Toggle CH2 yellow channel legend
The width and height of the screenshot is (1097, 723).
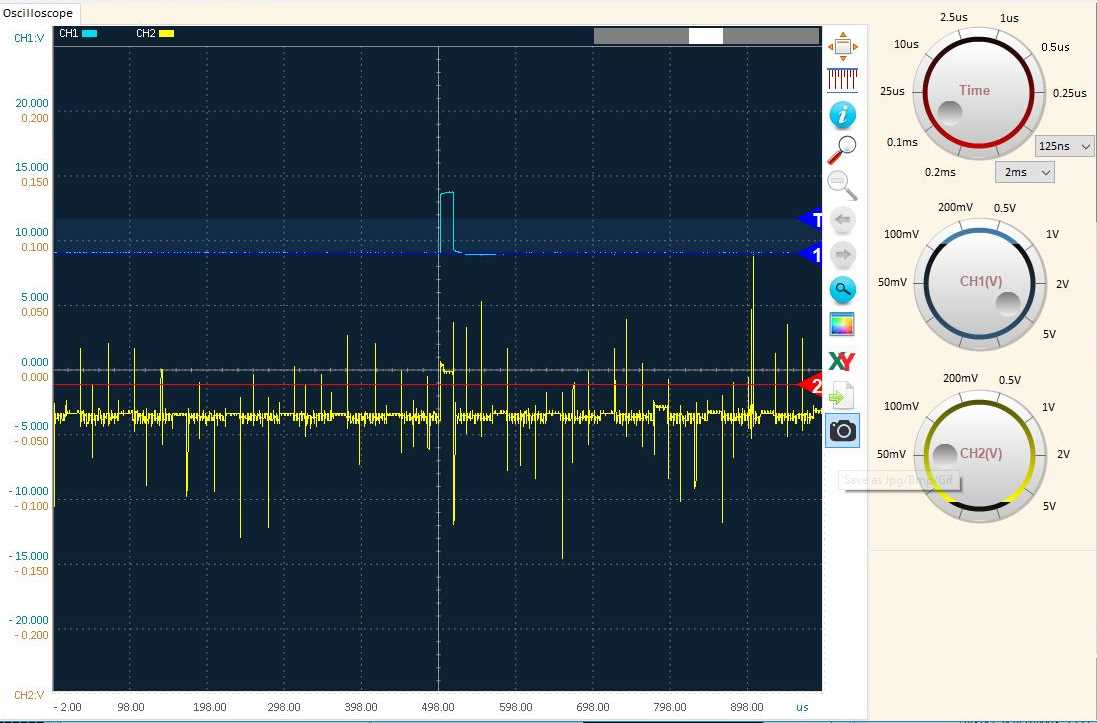coord(155,34)
